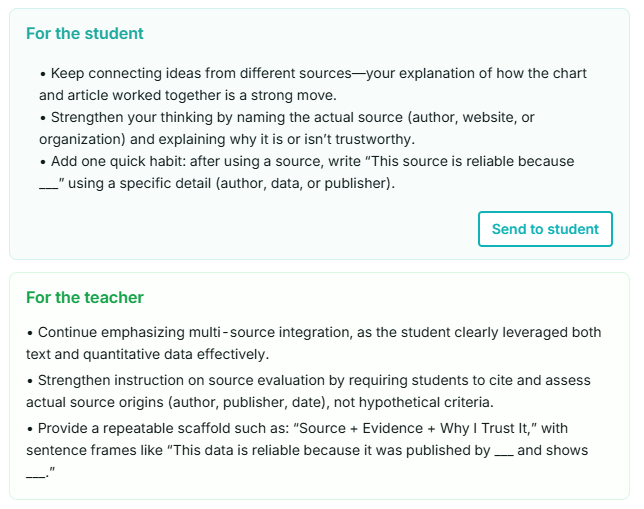644x509 pixels.
Task: Click the teacher bullet starting Provide a repeatable scaffold
Action: [307, 450]
